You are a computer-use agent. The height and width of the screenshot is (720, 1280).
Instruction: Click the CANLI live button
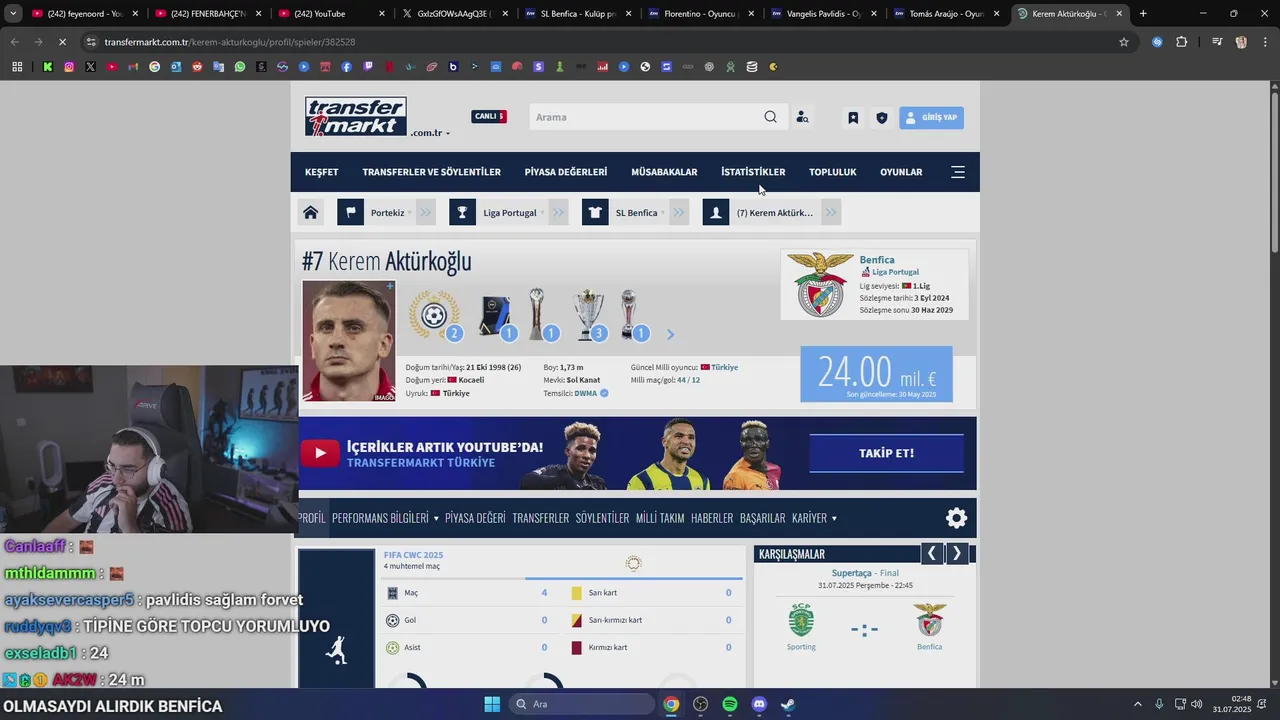489,117
